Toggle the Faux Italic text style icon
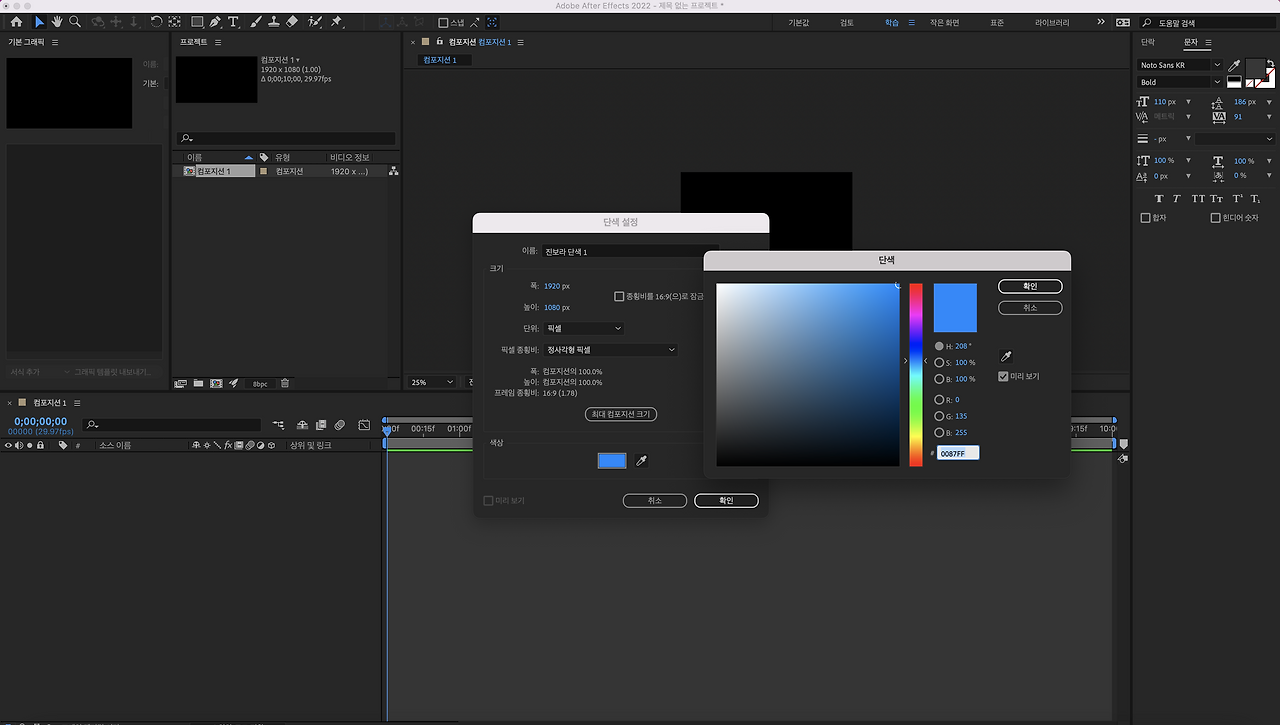Image resolution: width=1280 pixels, height=725 pixels. (x=1177, y=199)
